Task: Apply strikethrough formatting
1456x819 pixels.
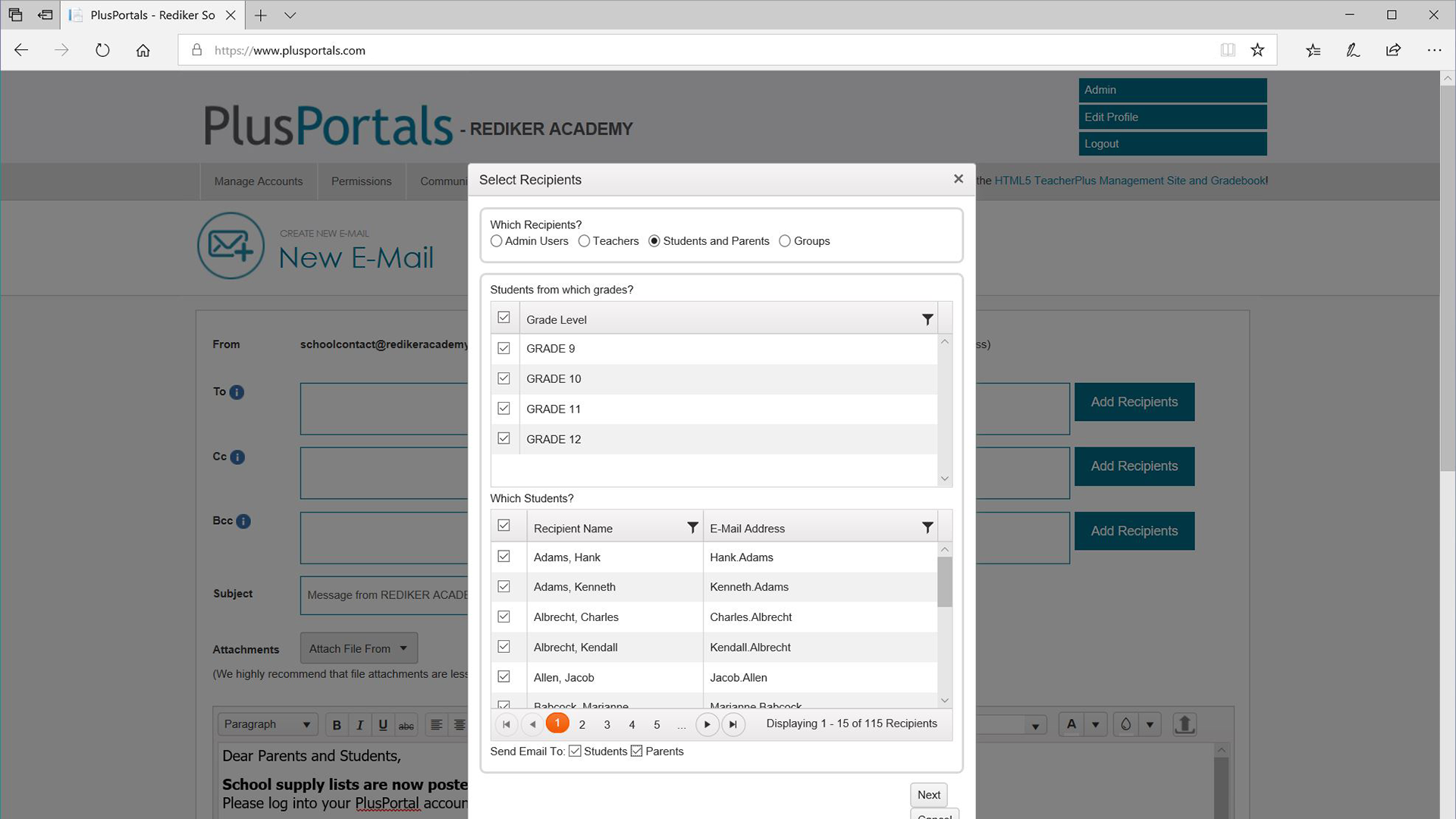Action: 406,725
